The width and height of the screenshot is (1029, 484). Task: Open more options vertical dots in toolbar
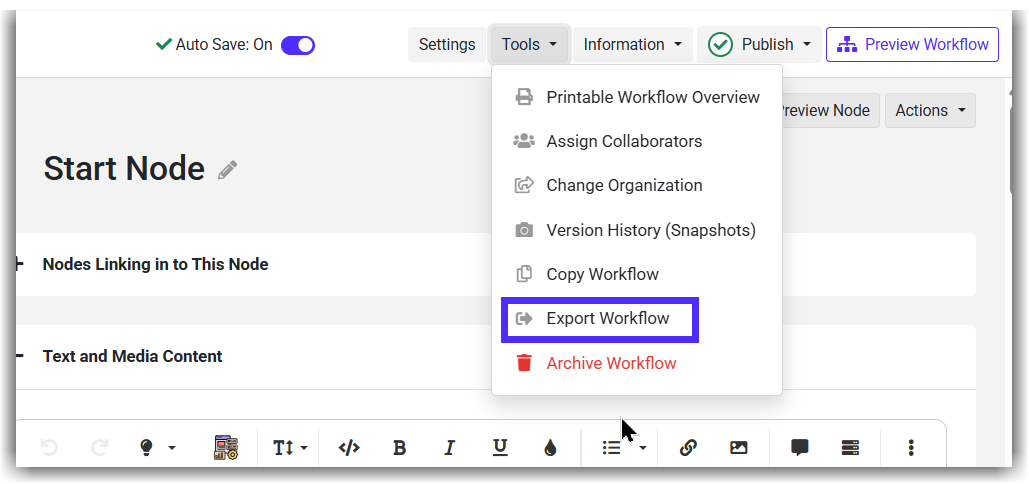point(911,448)
